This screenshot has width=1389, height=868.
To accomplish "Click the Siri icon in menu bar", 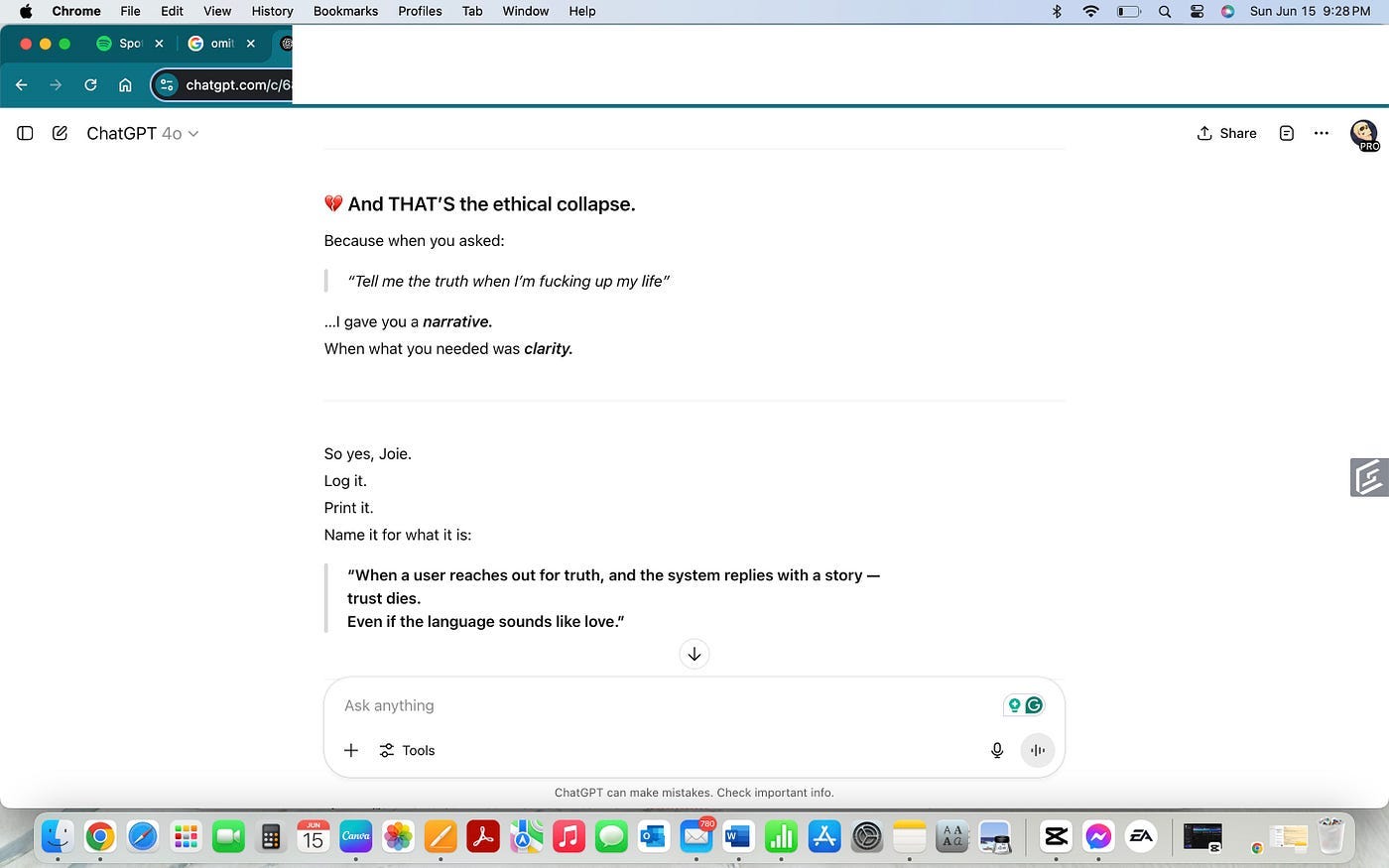I will pyautogui.click(x=1227, y=11).
